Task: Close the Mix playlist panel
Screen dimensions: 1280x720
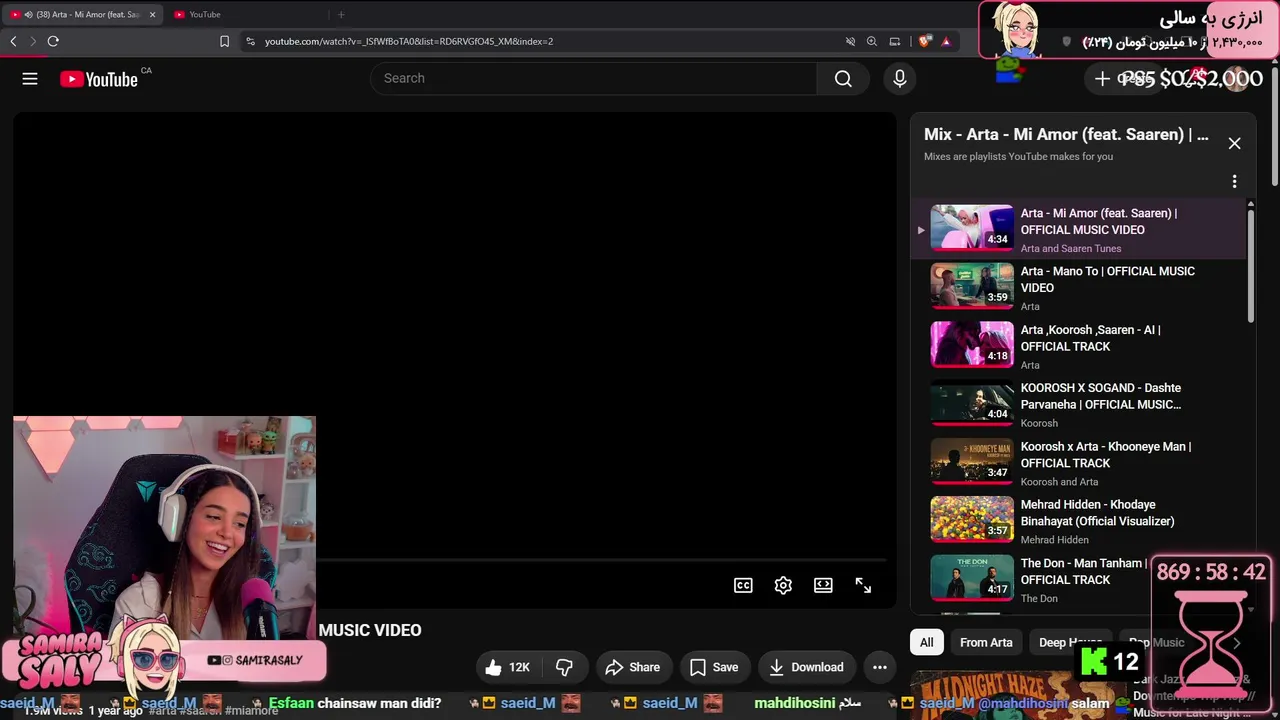Action: tap(1234, 143)
